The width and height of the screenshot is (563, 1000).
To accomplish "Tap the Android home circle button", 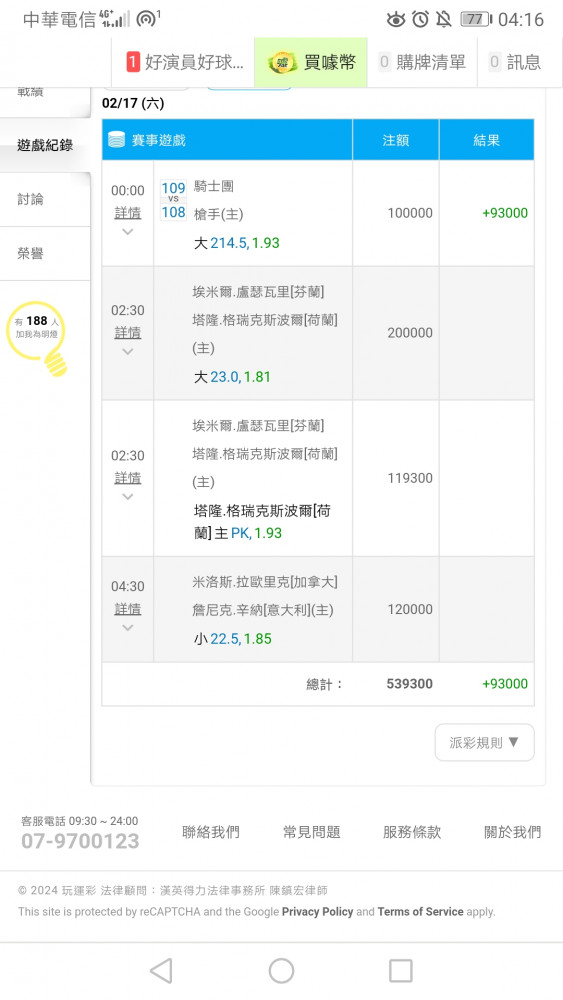I will (281, 971).
